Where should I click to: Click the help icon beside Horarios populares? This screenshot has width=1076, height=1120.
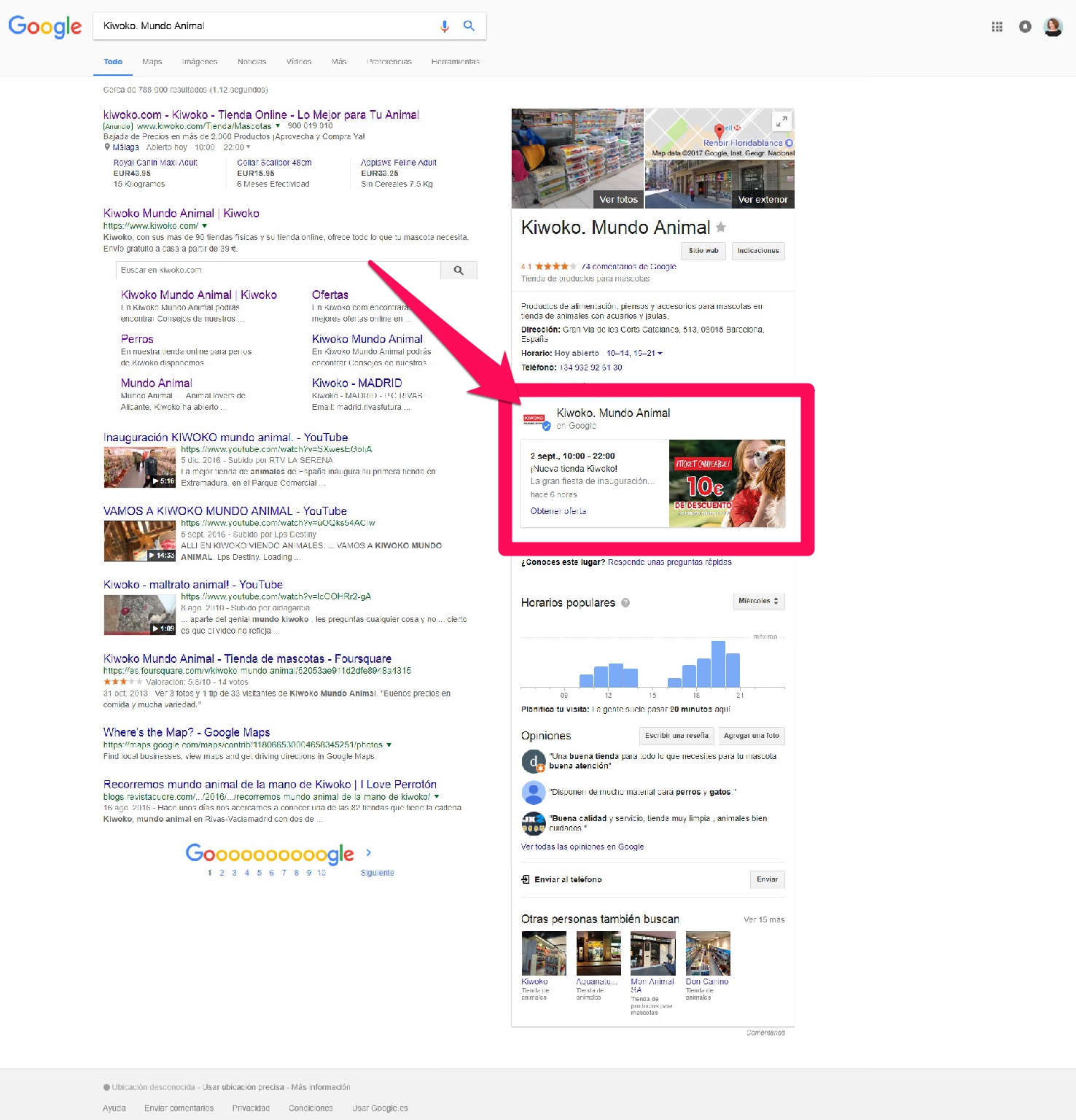625,603
